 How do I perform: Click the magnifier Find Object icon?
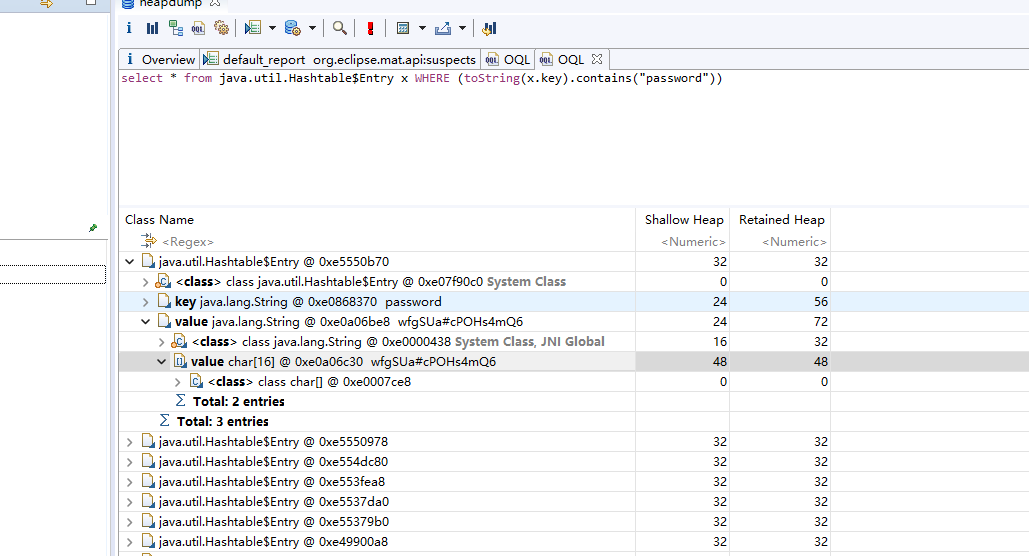point(340,28)
